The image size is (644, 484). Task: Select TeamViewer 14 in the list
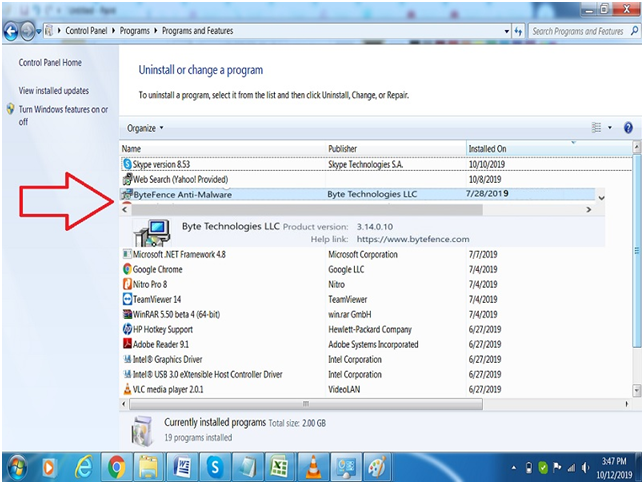157,300
